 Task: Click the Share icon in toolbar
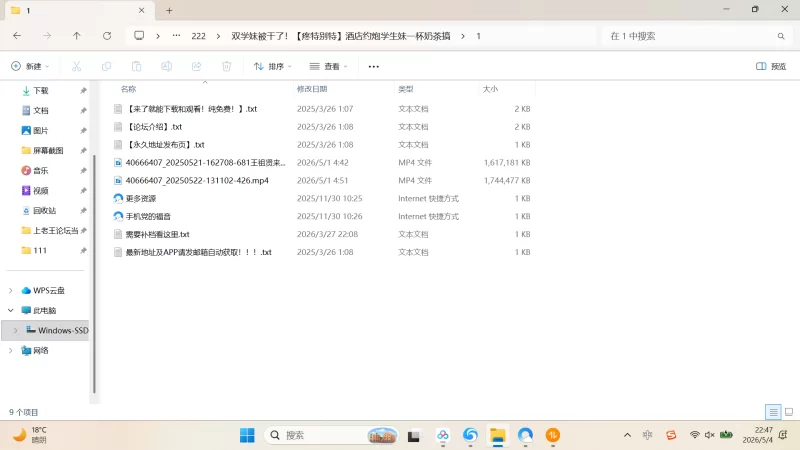click(x=196, y=66)
